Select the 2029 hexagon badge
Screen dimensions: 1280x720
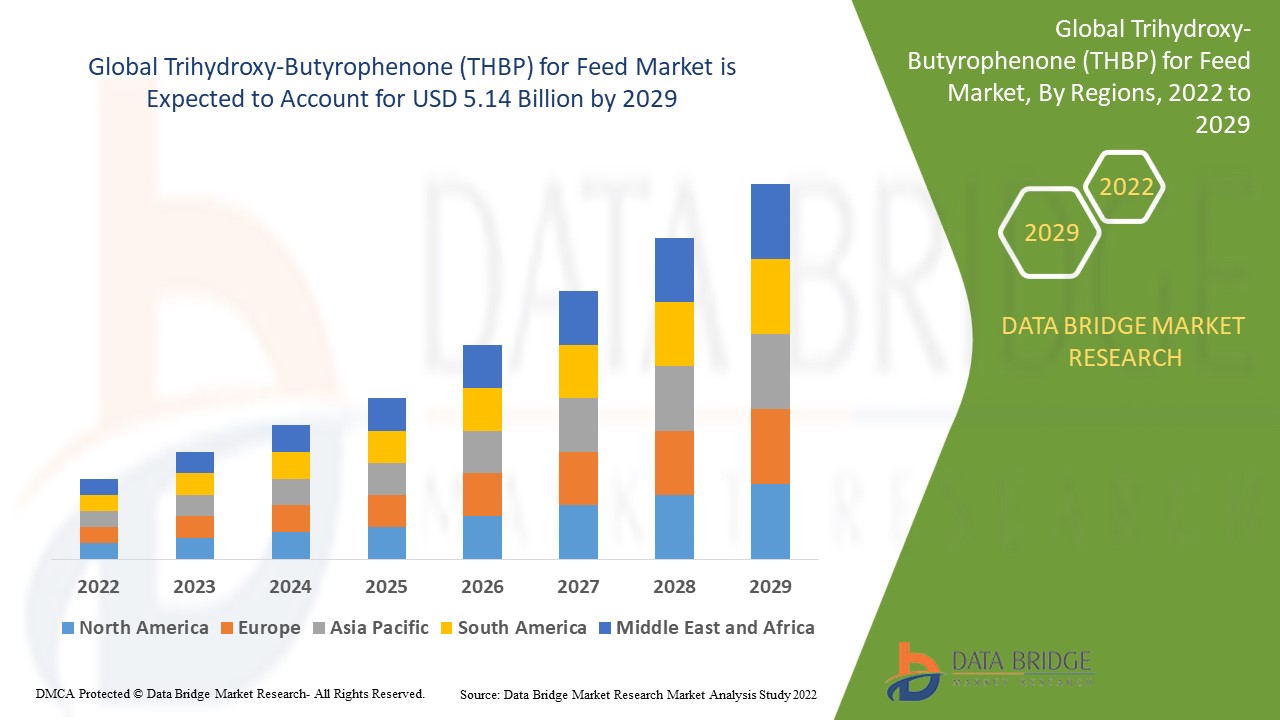coord(1048,233)
